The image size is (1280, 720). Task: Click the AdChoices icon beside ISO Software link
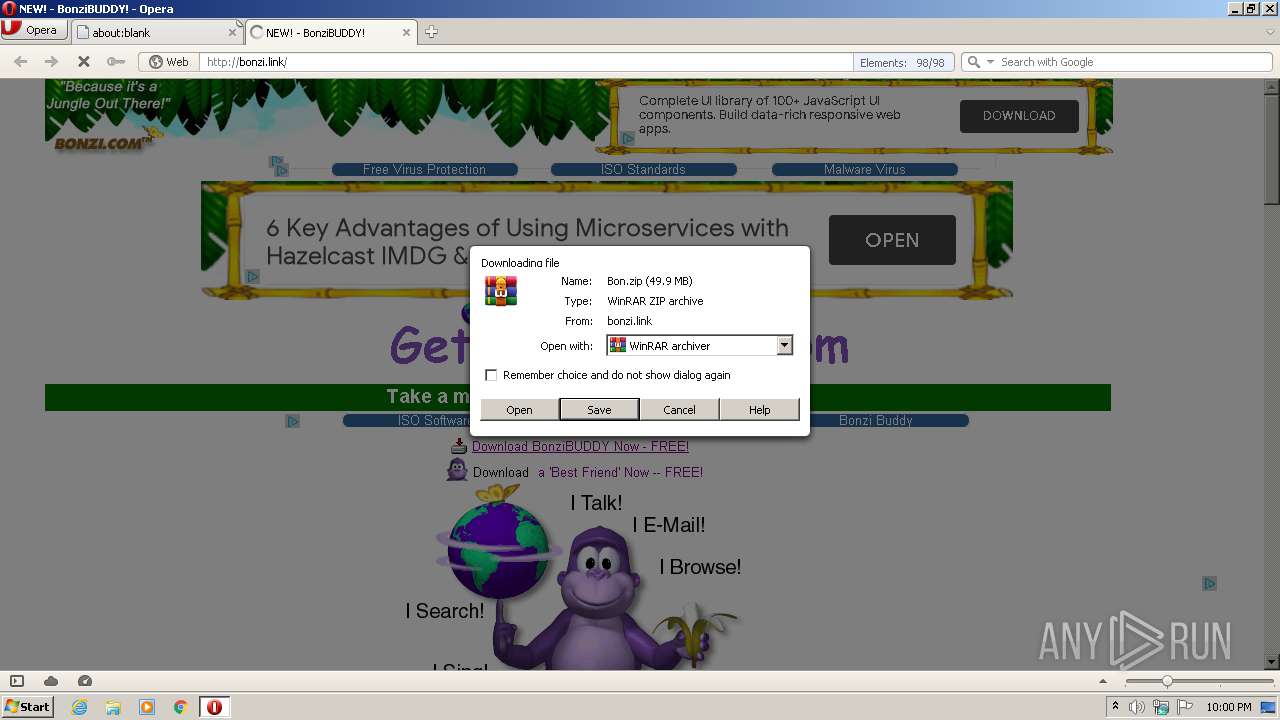coord(293,421)
